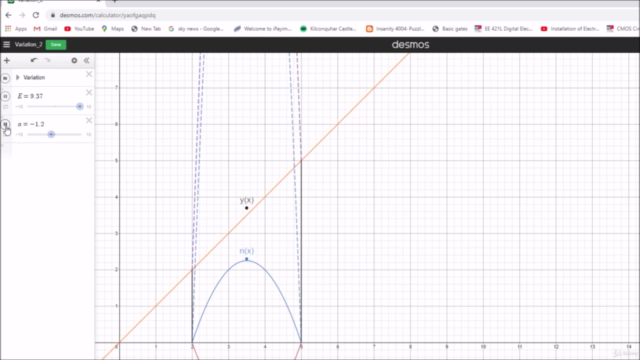Open Apps bookmark

(16, 29)
